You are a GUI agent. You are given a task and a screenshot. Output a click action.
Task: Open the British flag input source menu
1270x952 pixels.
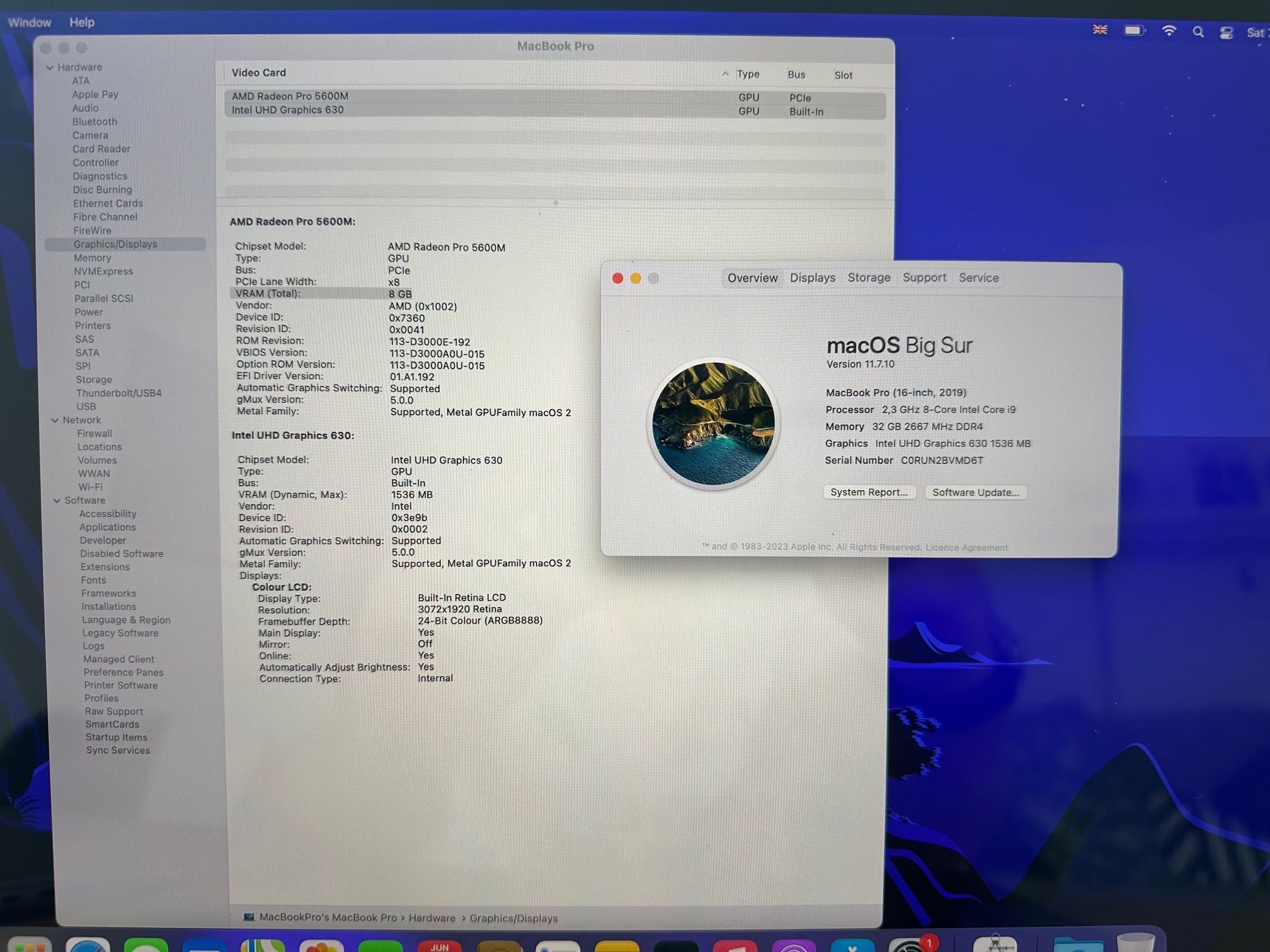click(x=1100, y=30)
